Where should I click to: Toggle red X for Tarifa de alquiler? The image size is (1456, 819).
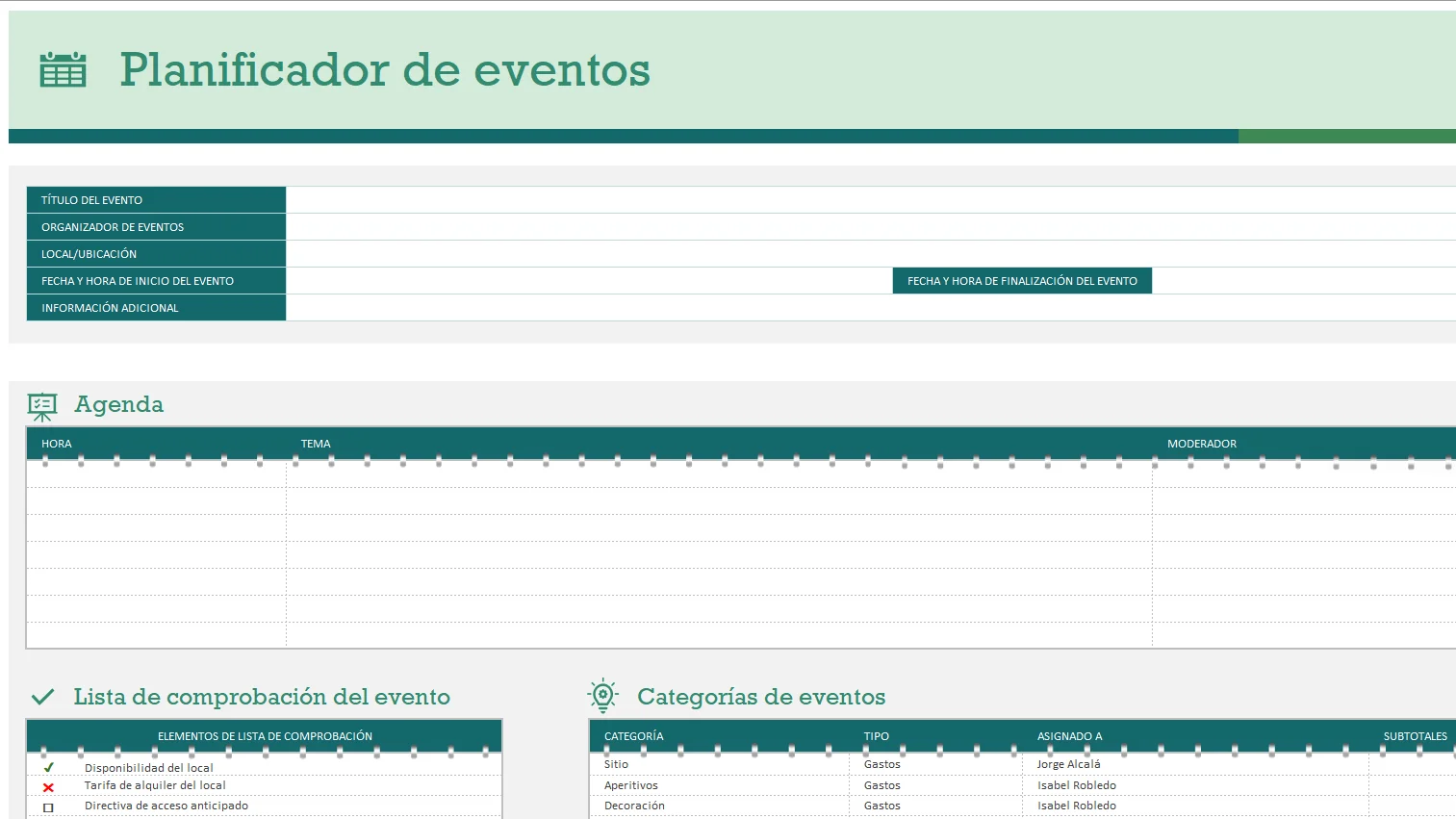tap(48, 787)
